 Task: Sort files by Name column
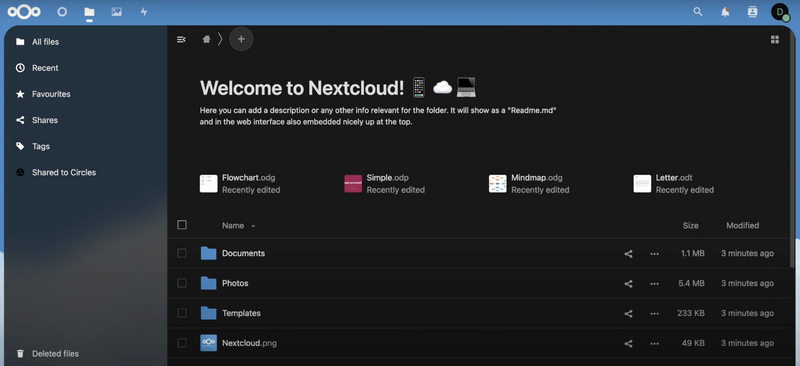[233, 226]
